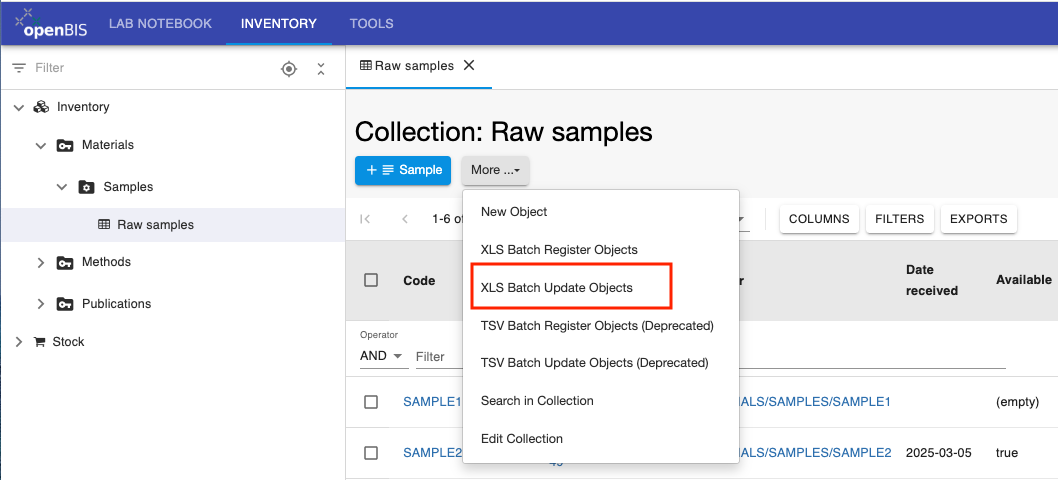
Task: Click the EXPORTS button
Action: 978,219
